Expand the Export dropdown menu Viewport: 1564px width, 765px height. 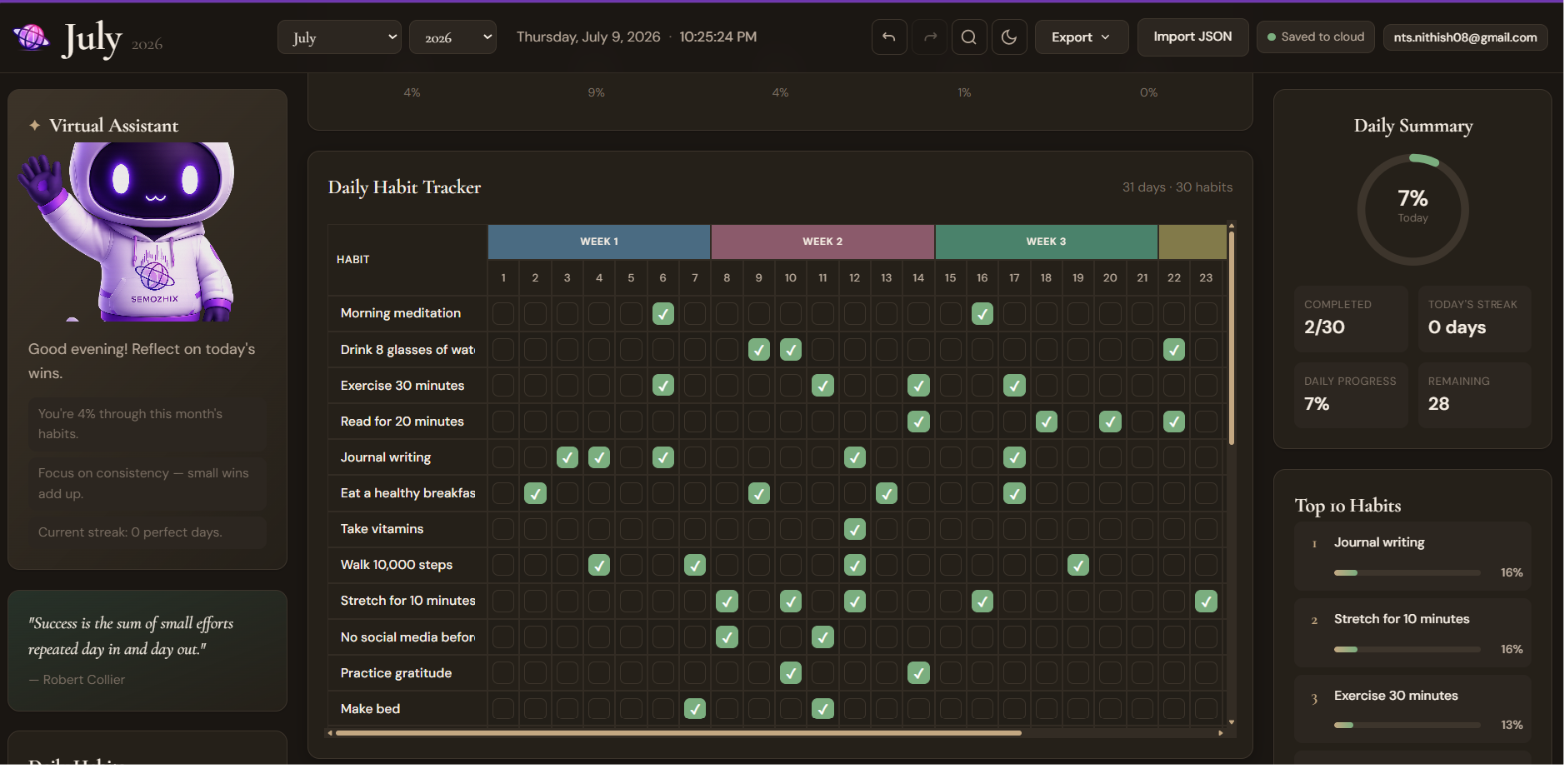point(1082,37)
